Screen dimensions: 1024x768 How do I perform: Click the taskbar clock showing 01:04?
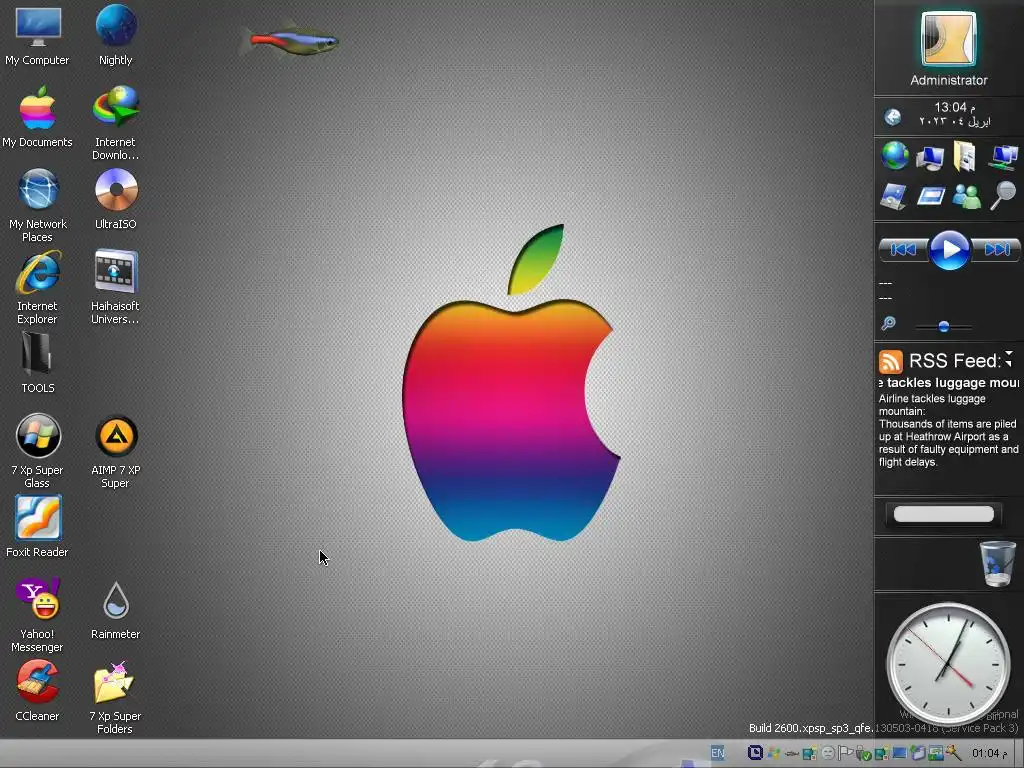pos(989,753)
